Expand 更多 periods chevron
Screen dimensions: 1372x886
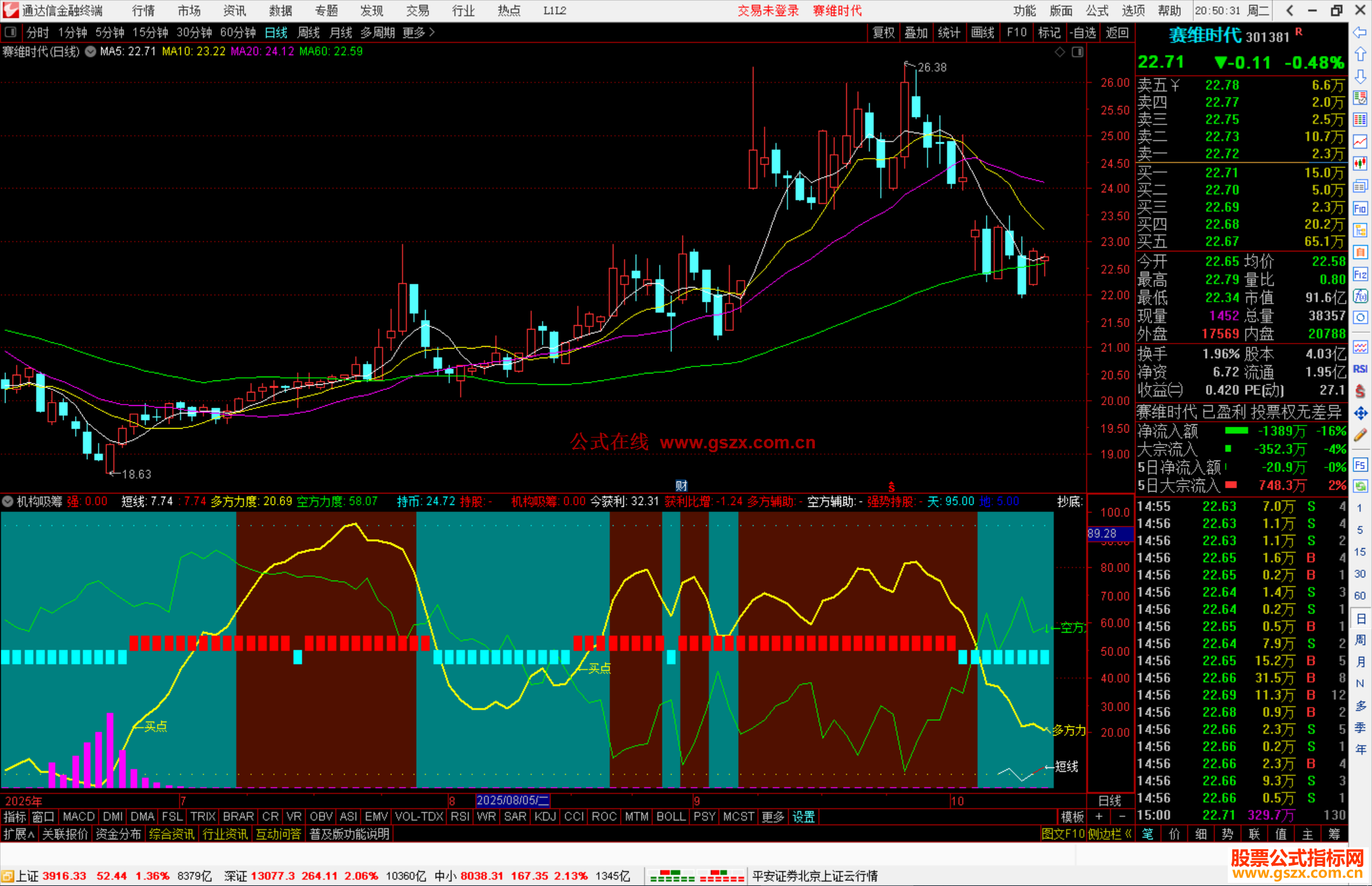(432, 32)
